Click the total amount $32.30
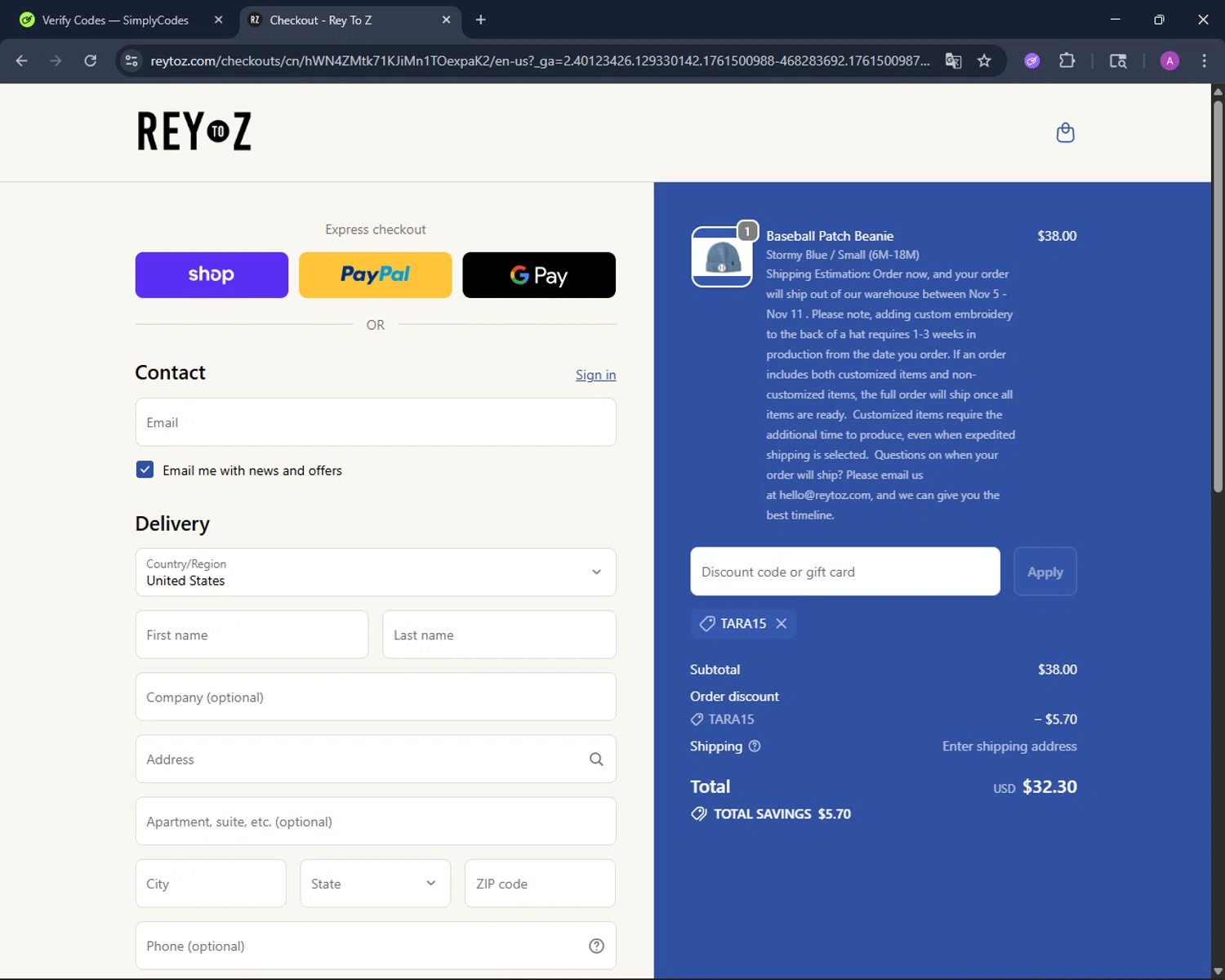Screen dimensions: 1225x980 (1049, 786)
